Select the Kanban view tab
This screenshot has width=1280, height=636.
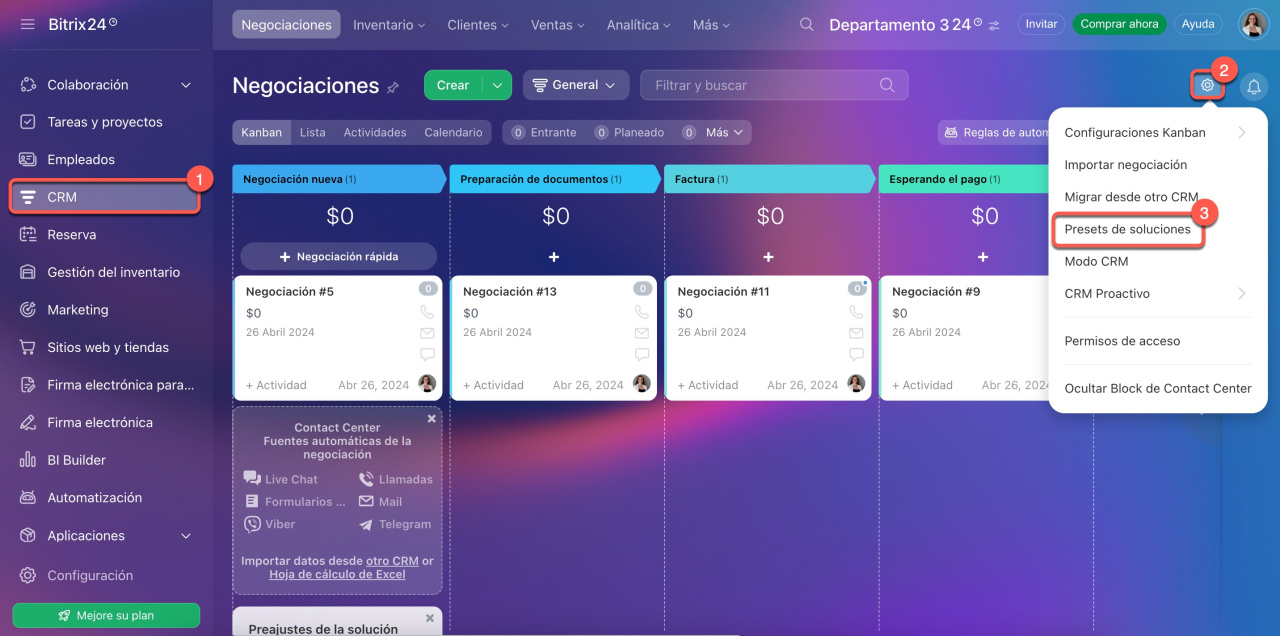[x=262, y=132]
